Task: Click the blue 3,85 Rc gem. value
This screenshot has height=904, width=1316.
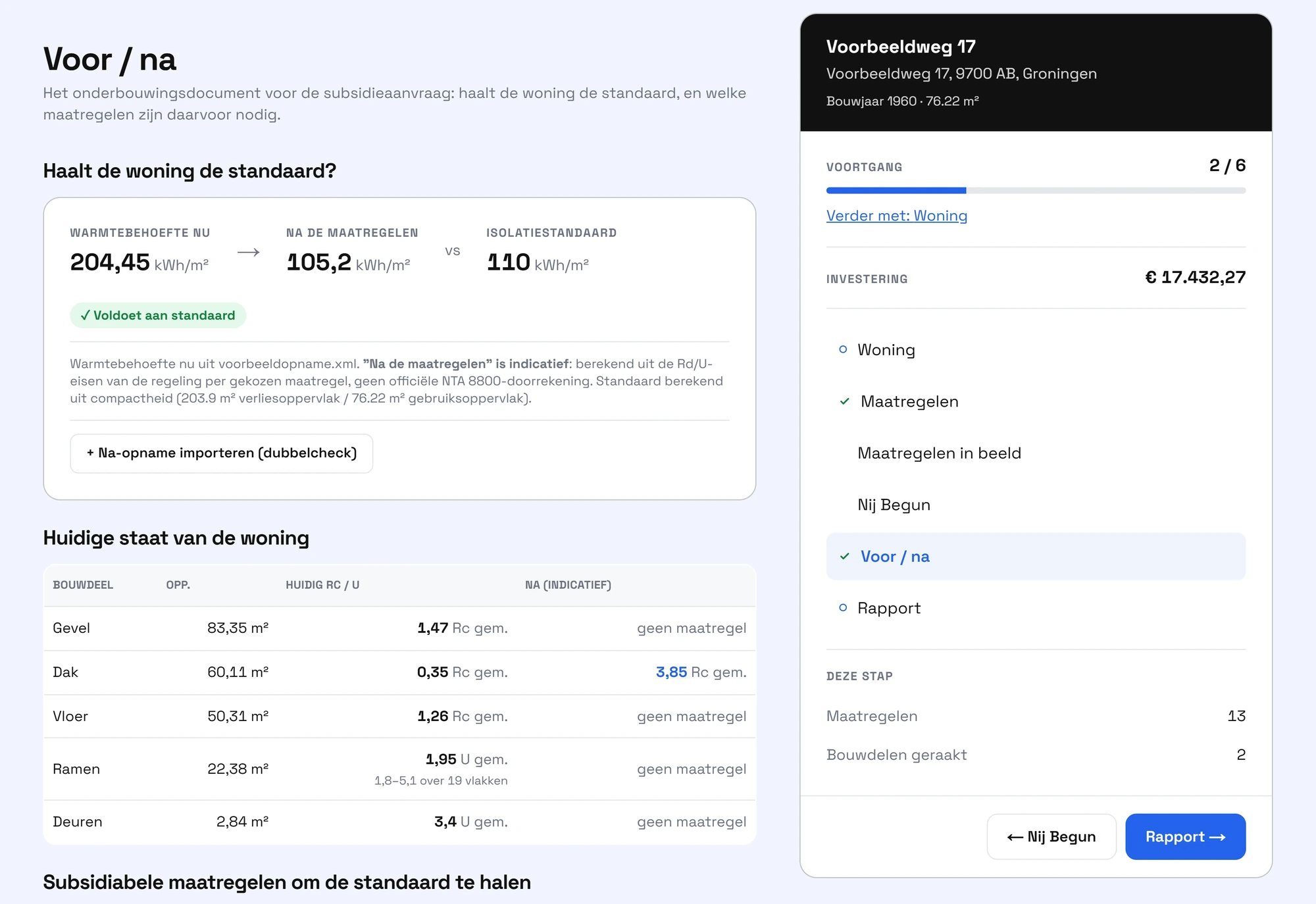Action: tap(701, 672)
